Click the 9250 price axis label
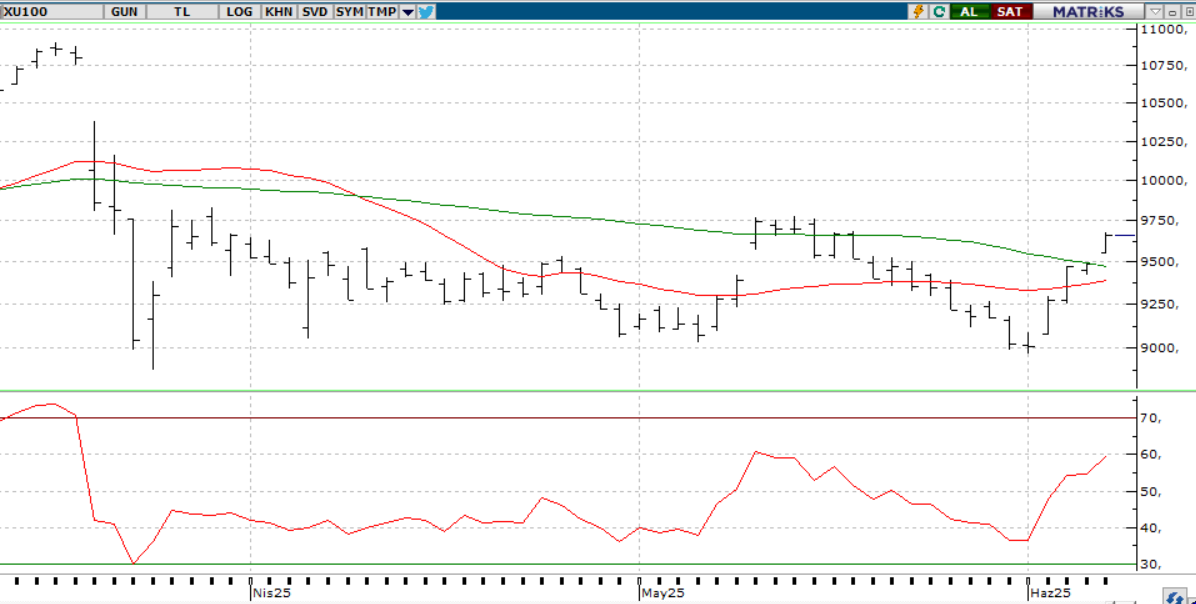Viewport: 1196px width, 604px height. click(x=1159, y=304)
